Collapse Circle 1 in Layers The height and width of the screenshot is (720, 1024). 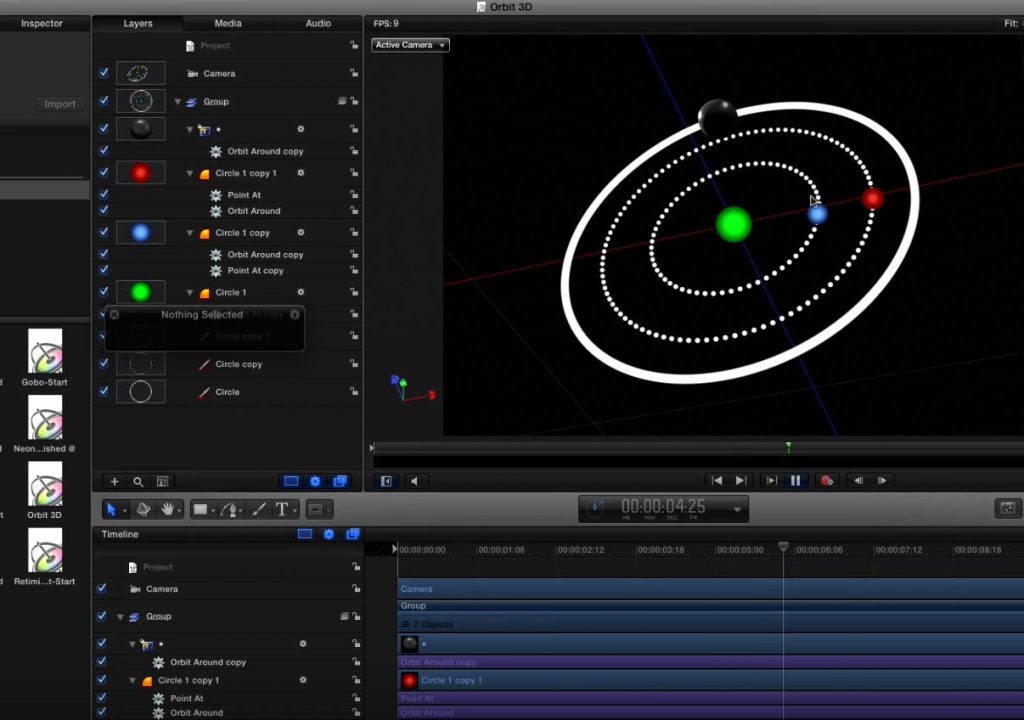(189, 293)
